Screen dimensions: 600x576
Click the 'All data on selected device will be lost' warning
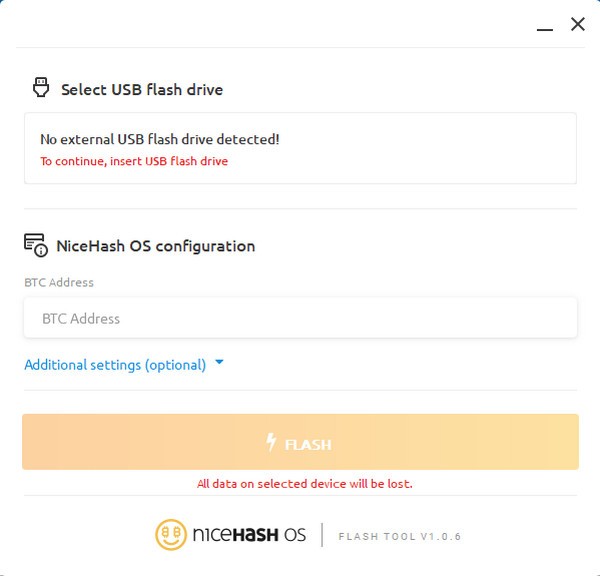click(x=305, y=484)
